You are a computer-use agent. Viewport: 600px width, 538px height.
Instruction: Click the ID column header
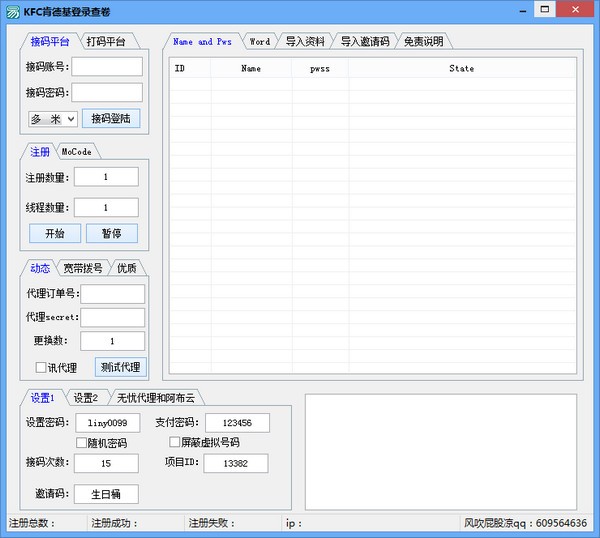click(190, 68)
